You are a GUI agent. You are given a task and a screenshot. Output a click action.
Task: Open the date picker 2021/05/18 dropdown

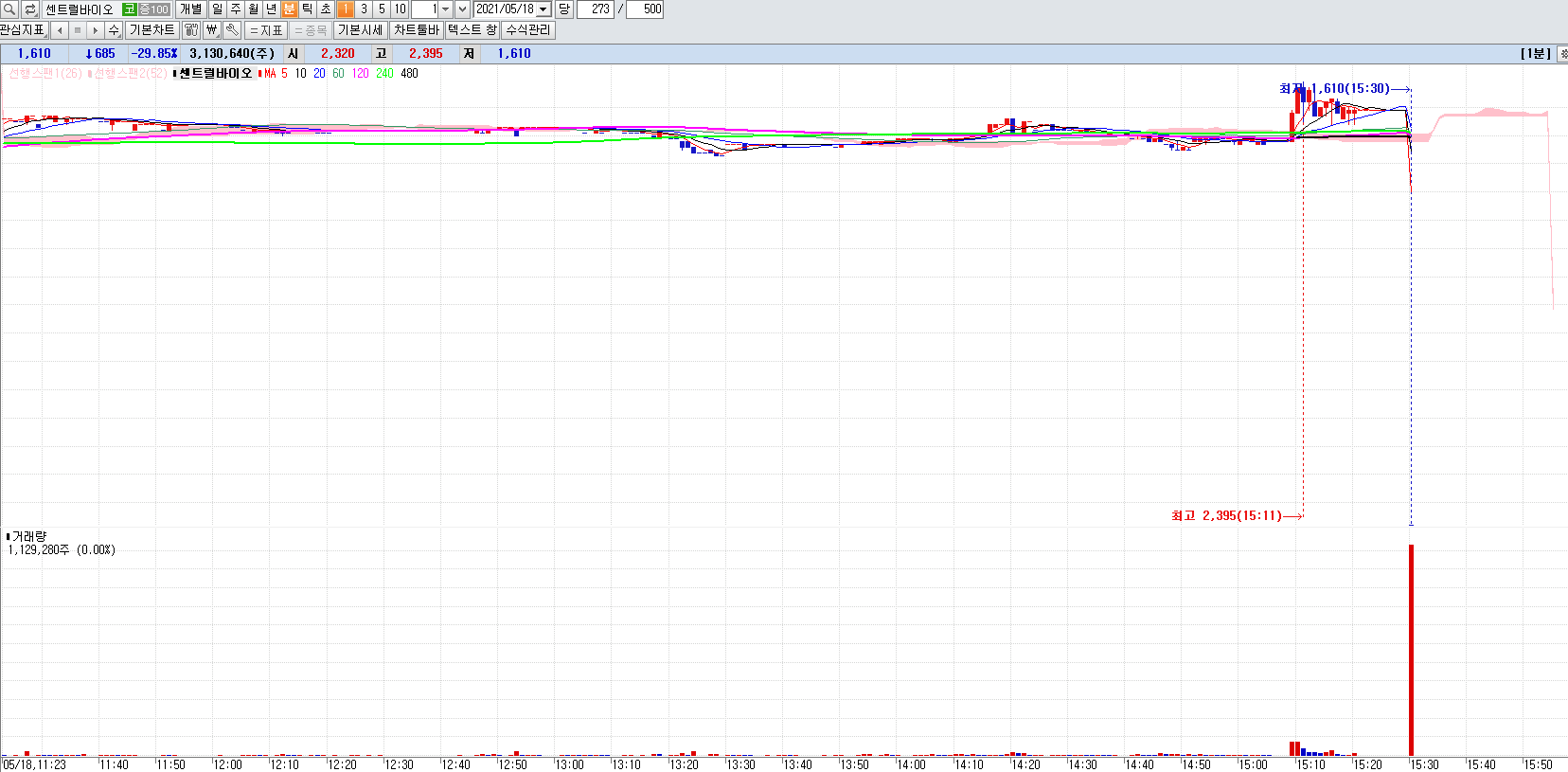click(543, 9)
